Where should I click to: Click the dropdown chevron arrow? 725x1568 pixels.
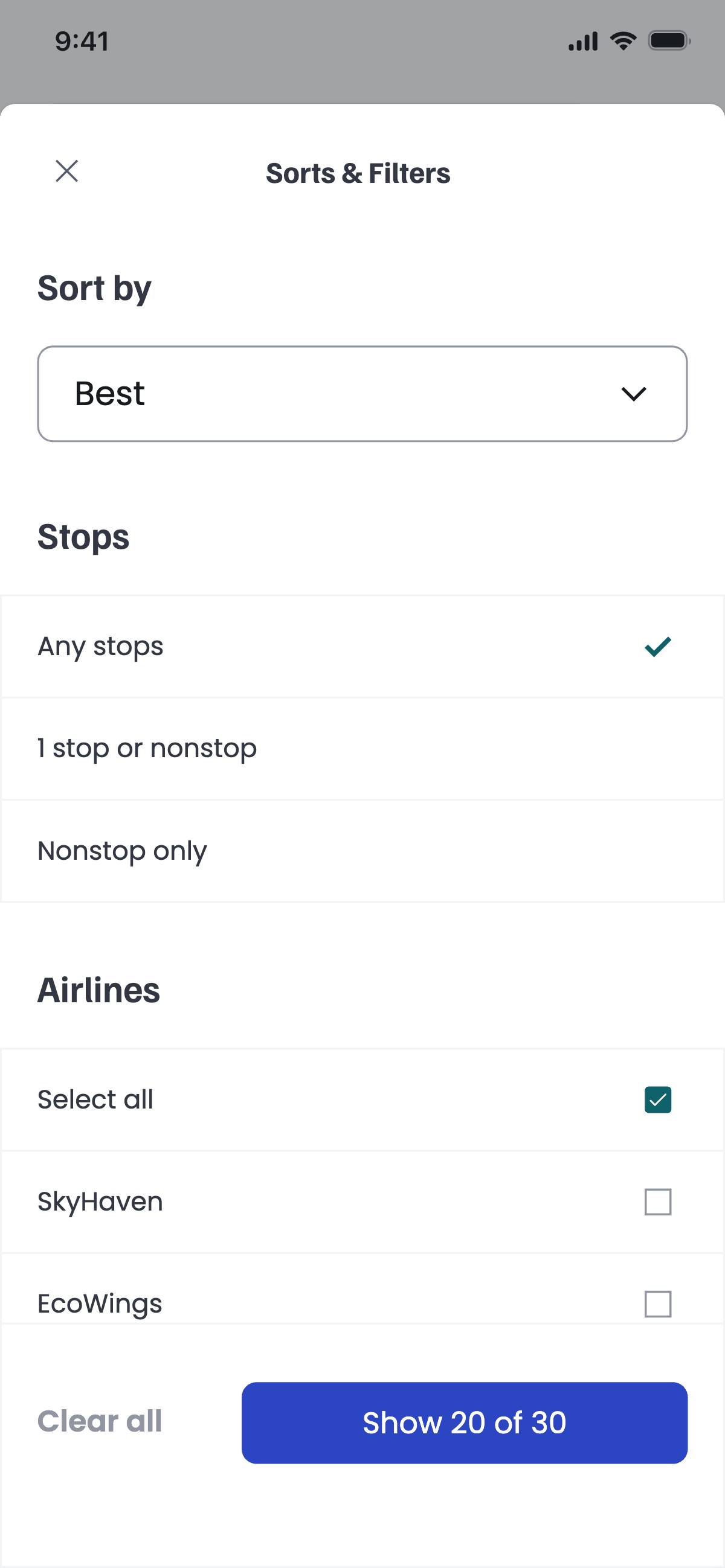[633, 394]
